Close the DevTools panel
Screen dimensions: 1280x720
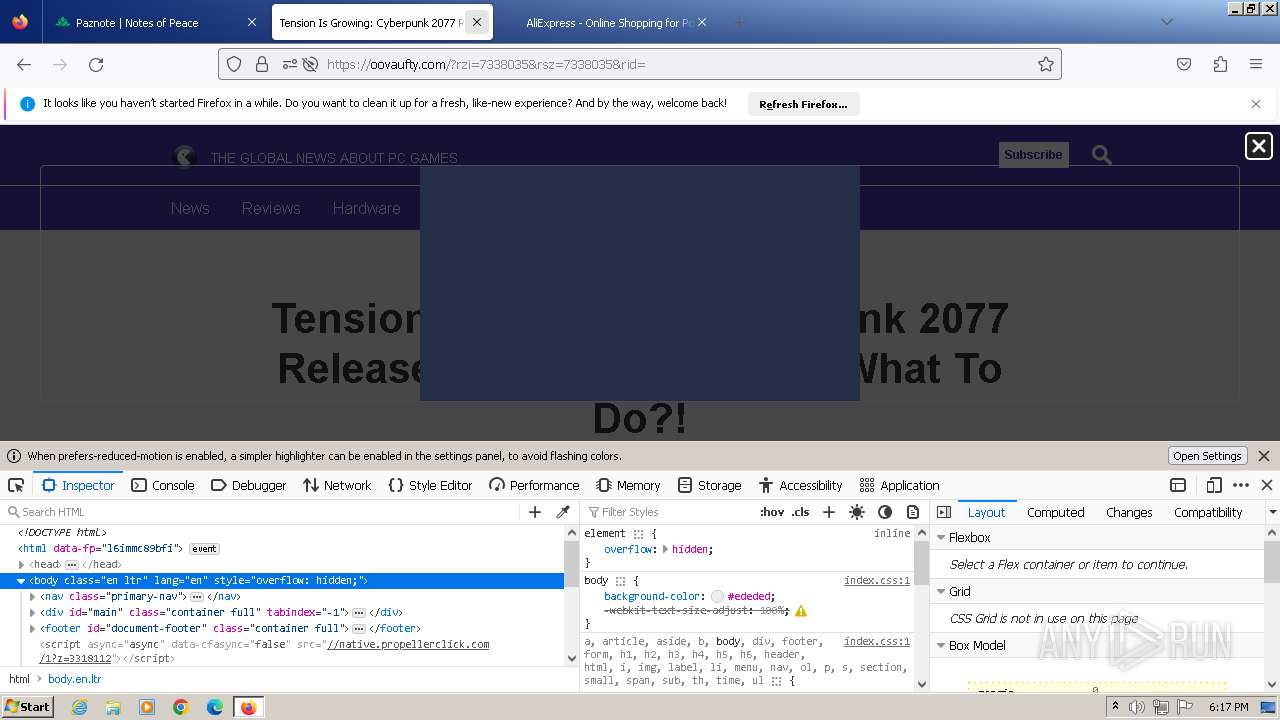1267,485
